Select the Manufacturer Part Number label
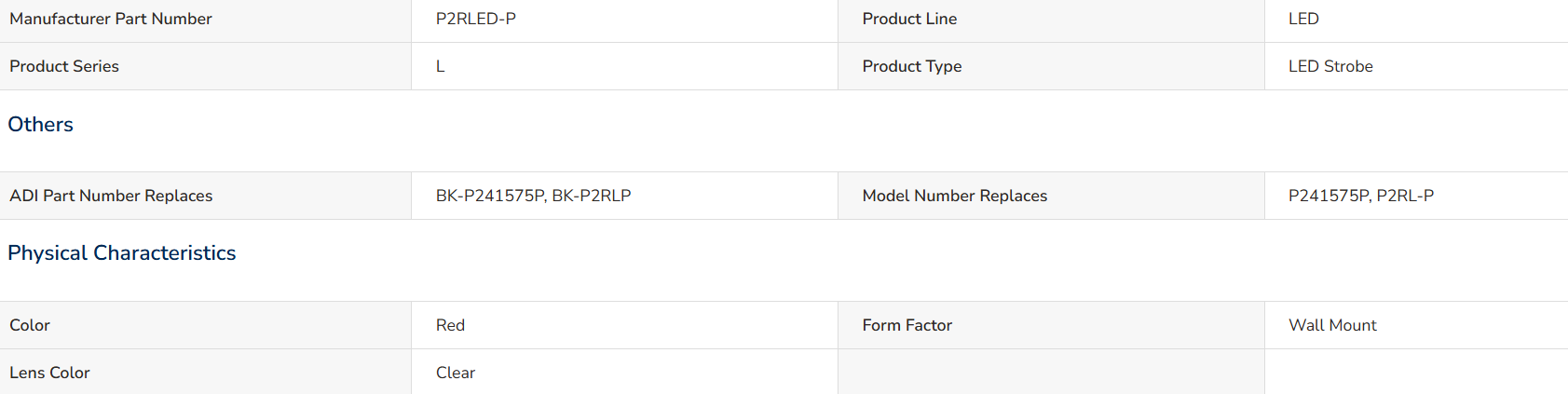This screenshot has height=394, width=1568. click(111, 19)
